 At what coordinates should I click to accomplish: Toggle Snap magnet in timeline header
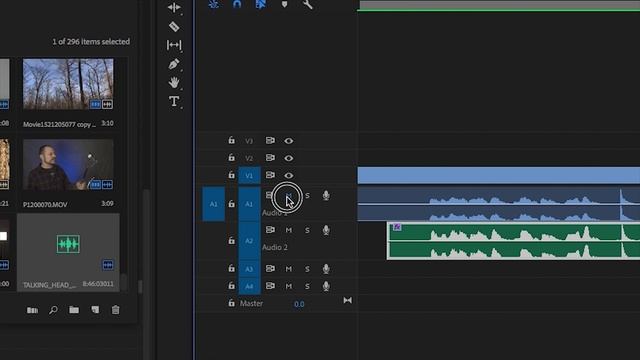click(237, 4)
